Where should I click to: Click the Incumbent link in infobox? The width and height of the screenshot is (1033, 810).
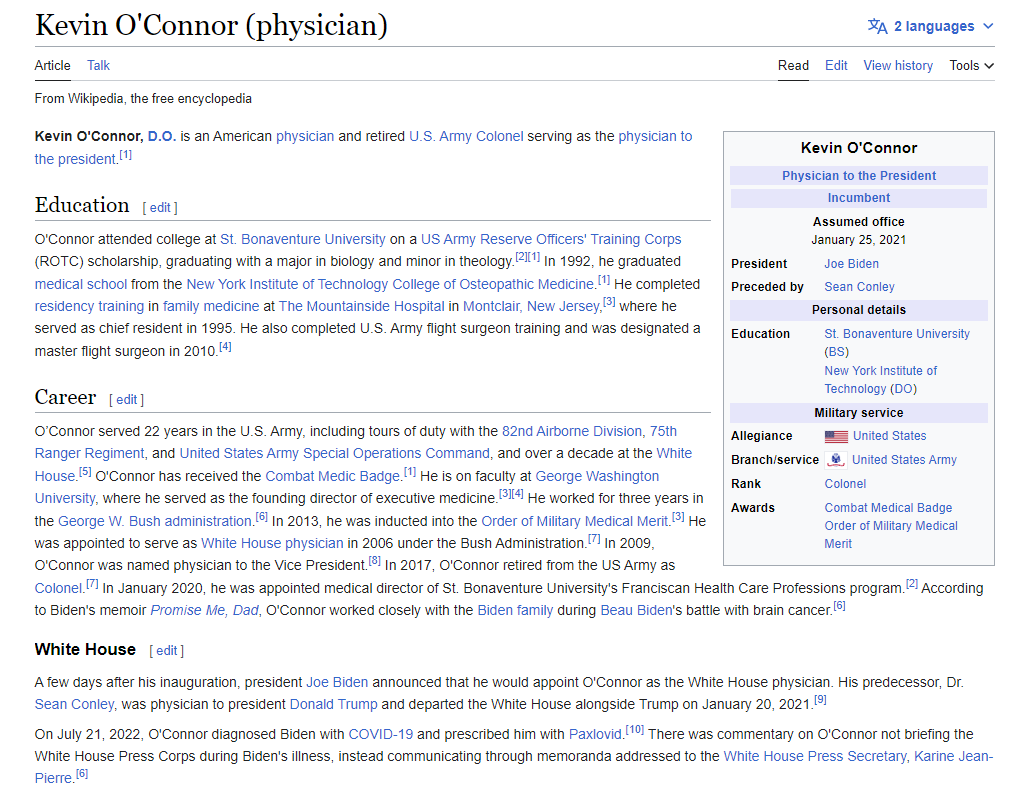point(858,198)
